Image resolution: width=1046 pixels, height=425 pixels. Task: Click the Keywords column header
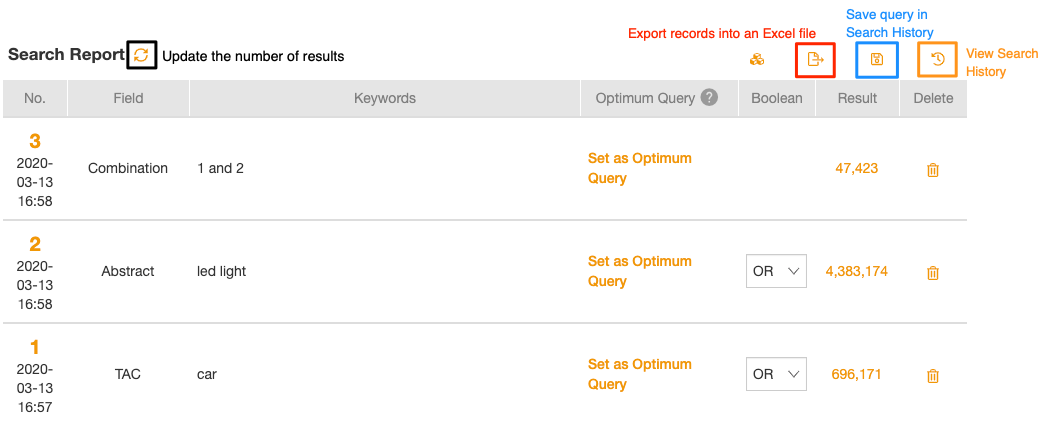[385, 98]
